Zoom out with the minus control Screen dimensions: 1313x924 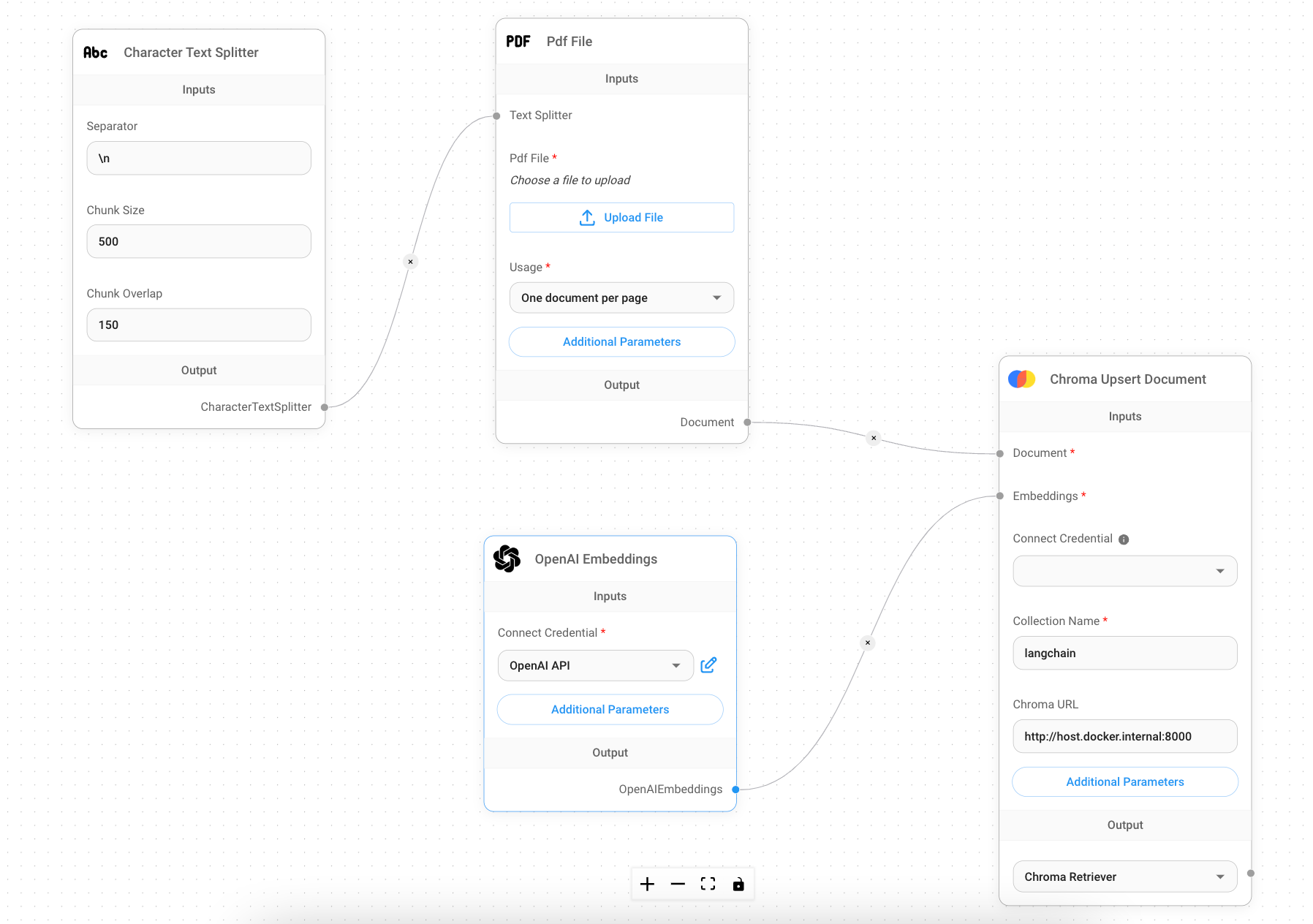(678, 884)
